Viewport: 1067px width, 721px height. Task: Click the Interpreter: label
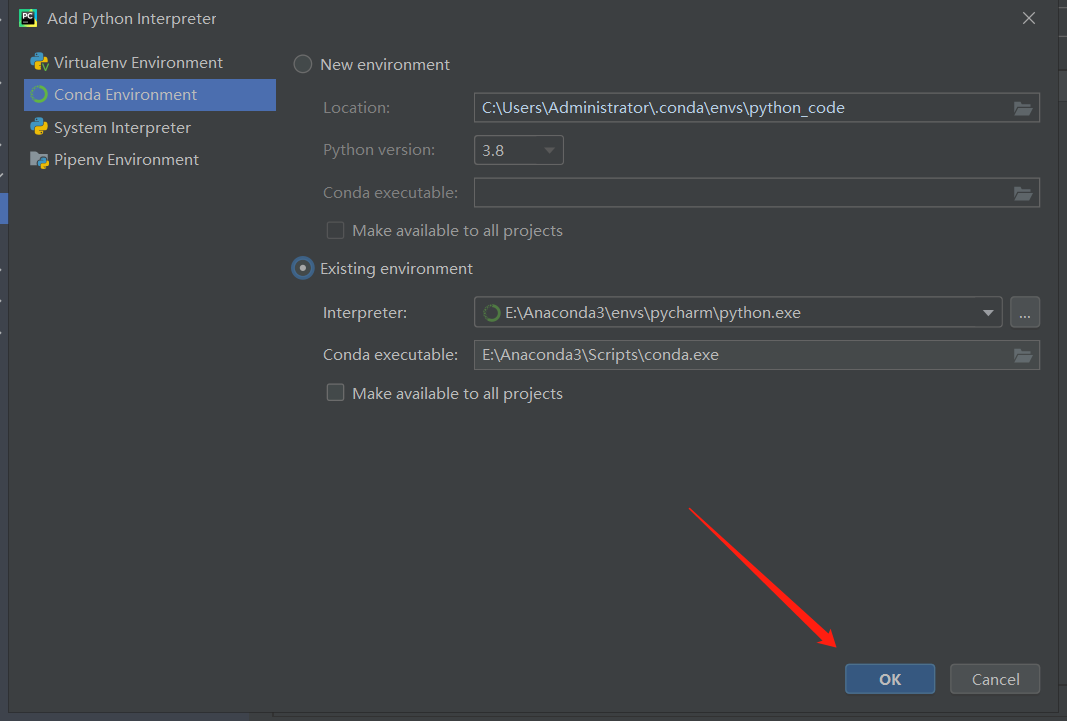click(x=365, y=313)
